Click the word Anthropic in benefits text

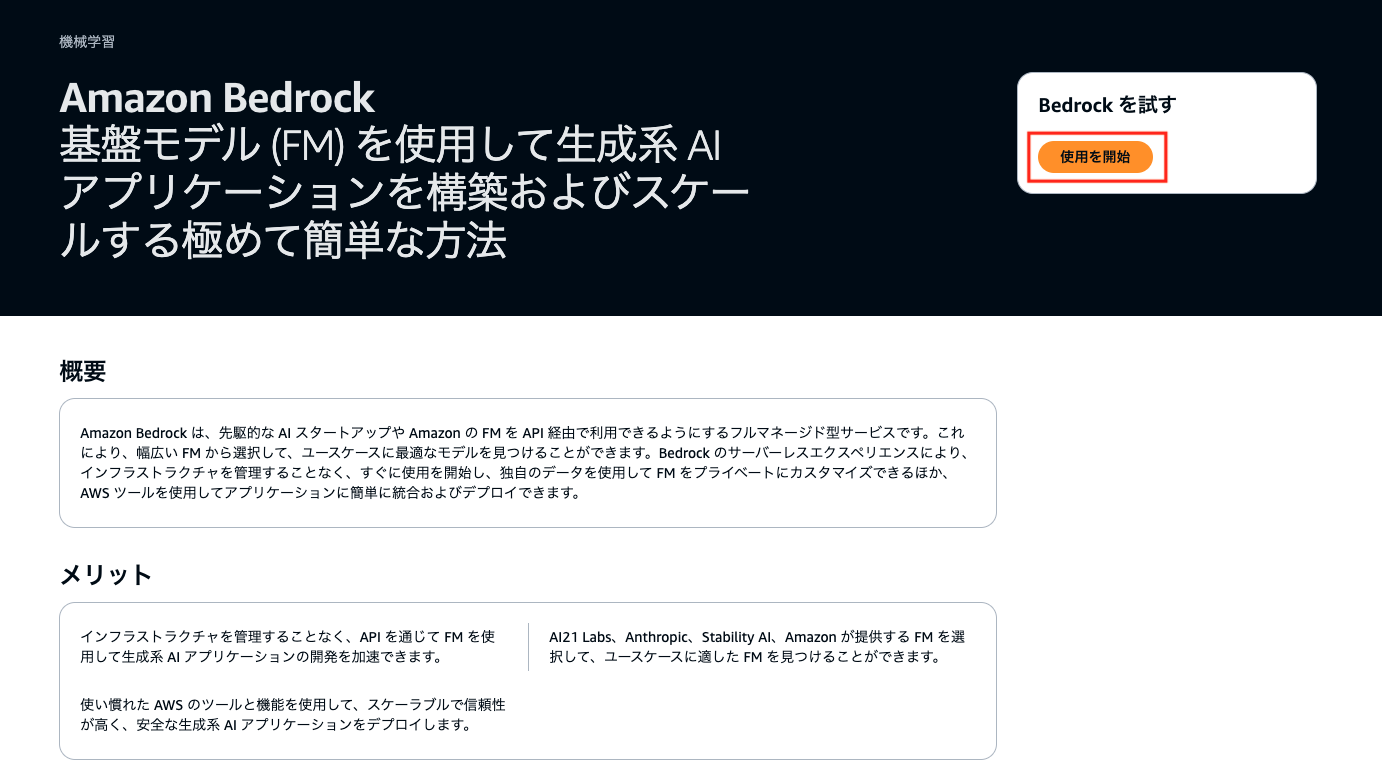(659, 637)
